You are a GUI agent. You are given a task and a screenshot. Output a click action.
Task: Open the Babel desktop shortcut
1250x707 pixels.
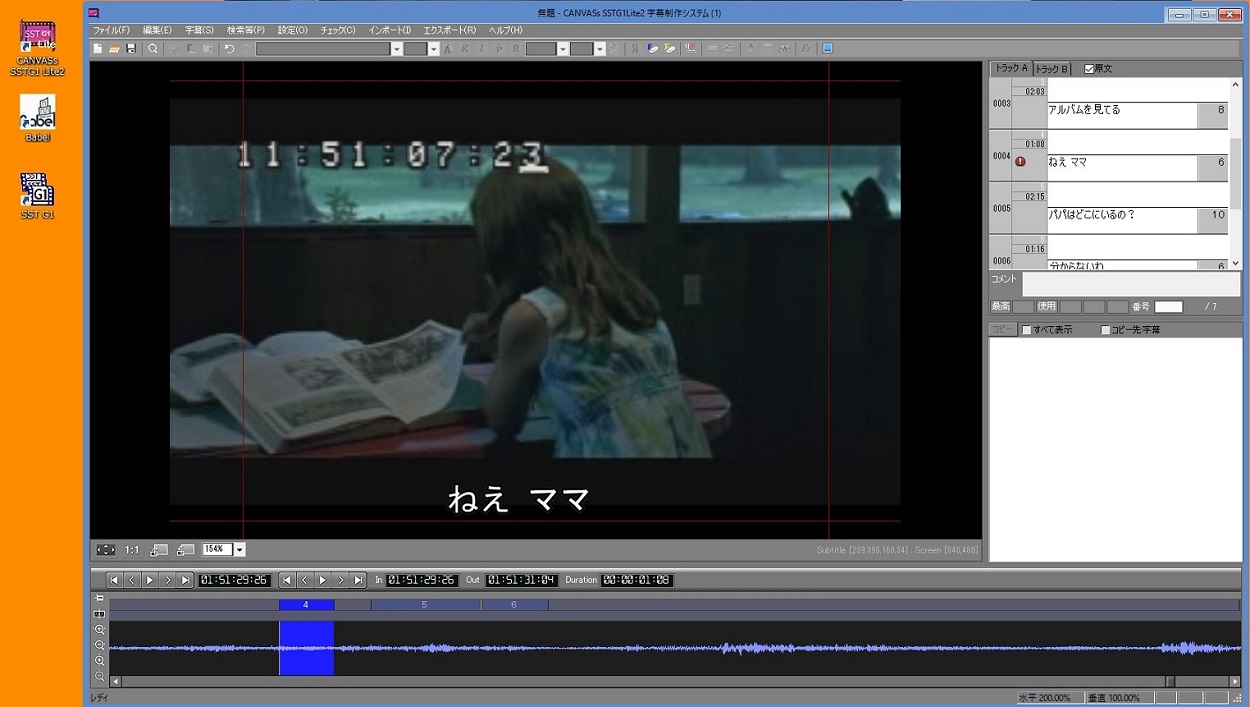pyautogui.click(x=38, y=118)
